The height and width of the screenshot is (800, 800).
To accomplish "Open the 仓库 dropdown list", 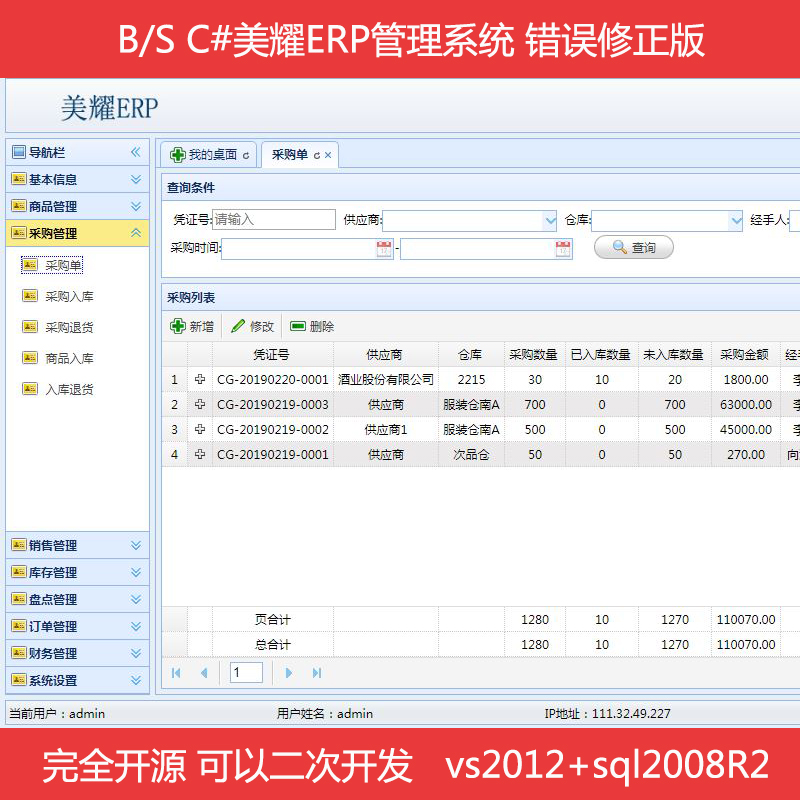I will pos(735,220).
